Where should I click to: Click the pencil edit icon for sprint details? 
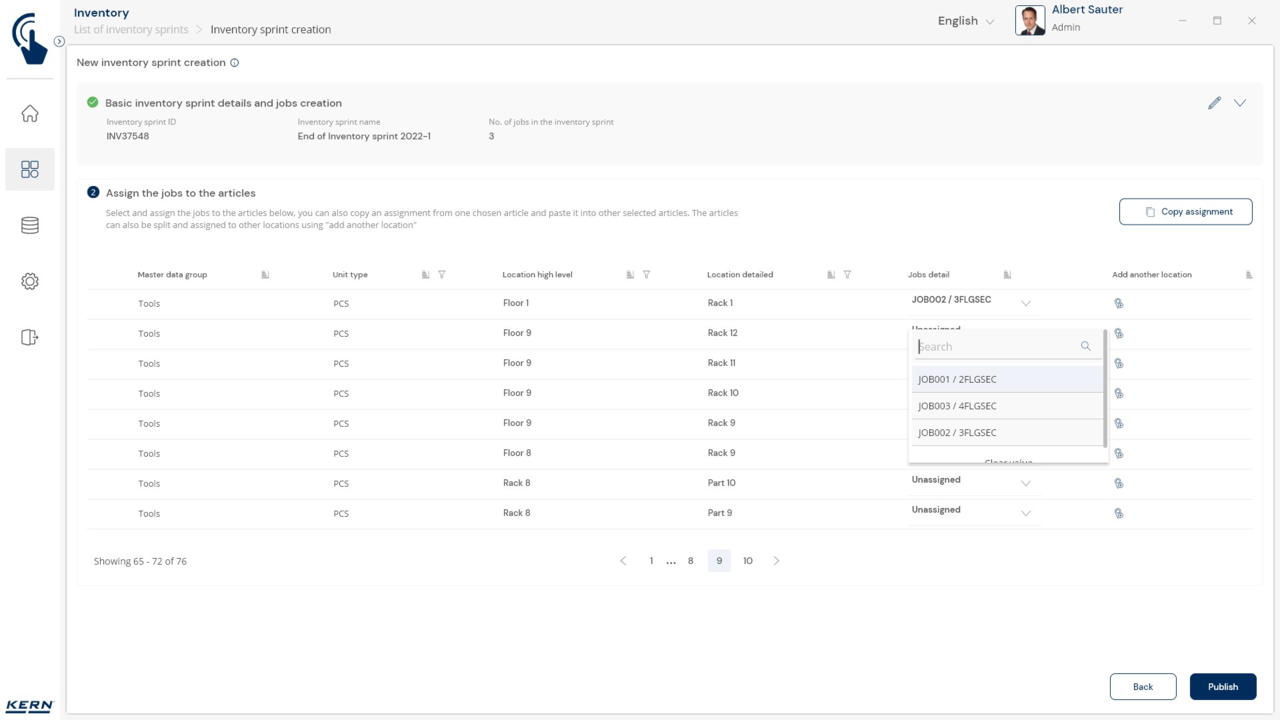pyautogui.click(x=1214, y=103)
